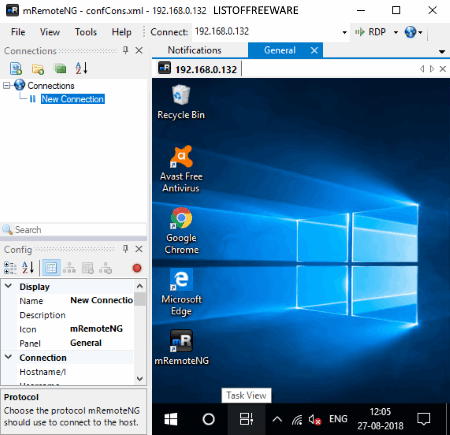Viewport: 450px width, 435px height.
Task: Collapse the Connections root tree node
Action: click(x=6, y=86)
